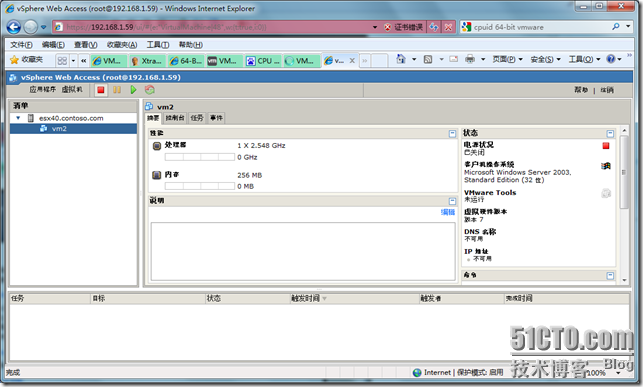Viewport: 643px width, 387px height.
Task: Reset the virtual machine with the restart icon
Action: click(150, 90)
